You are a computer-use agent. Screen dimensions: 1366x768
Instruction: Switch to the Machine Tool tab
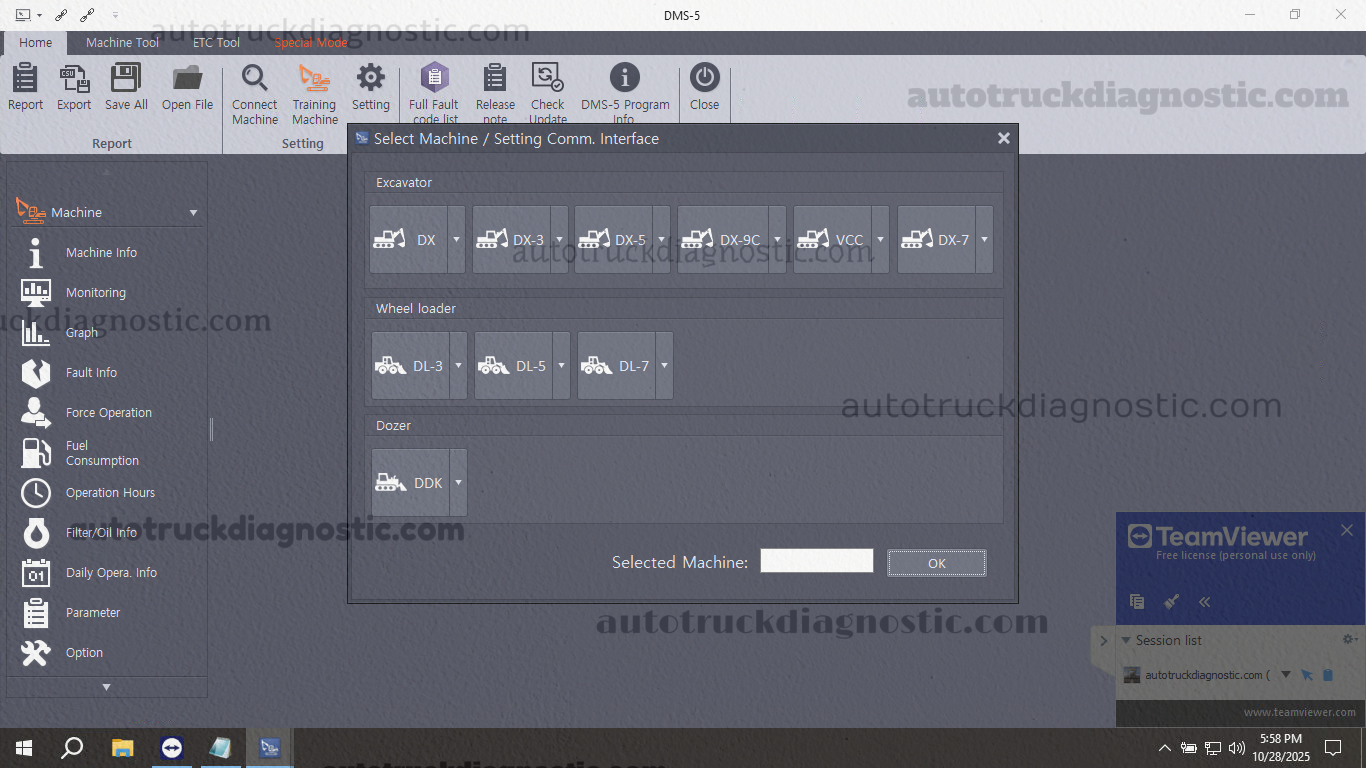(x=122, y=42)
